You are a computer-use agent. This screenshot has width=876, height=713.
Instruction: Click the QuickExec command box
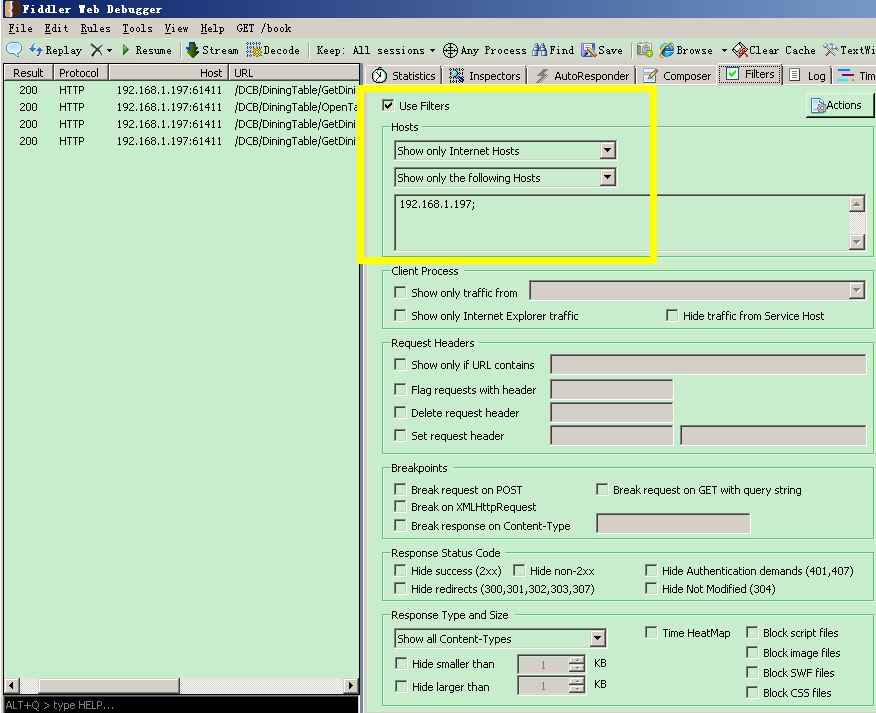coord(180,705)
